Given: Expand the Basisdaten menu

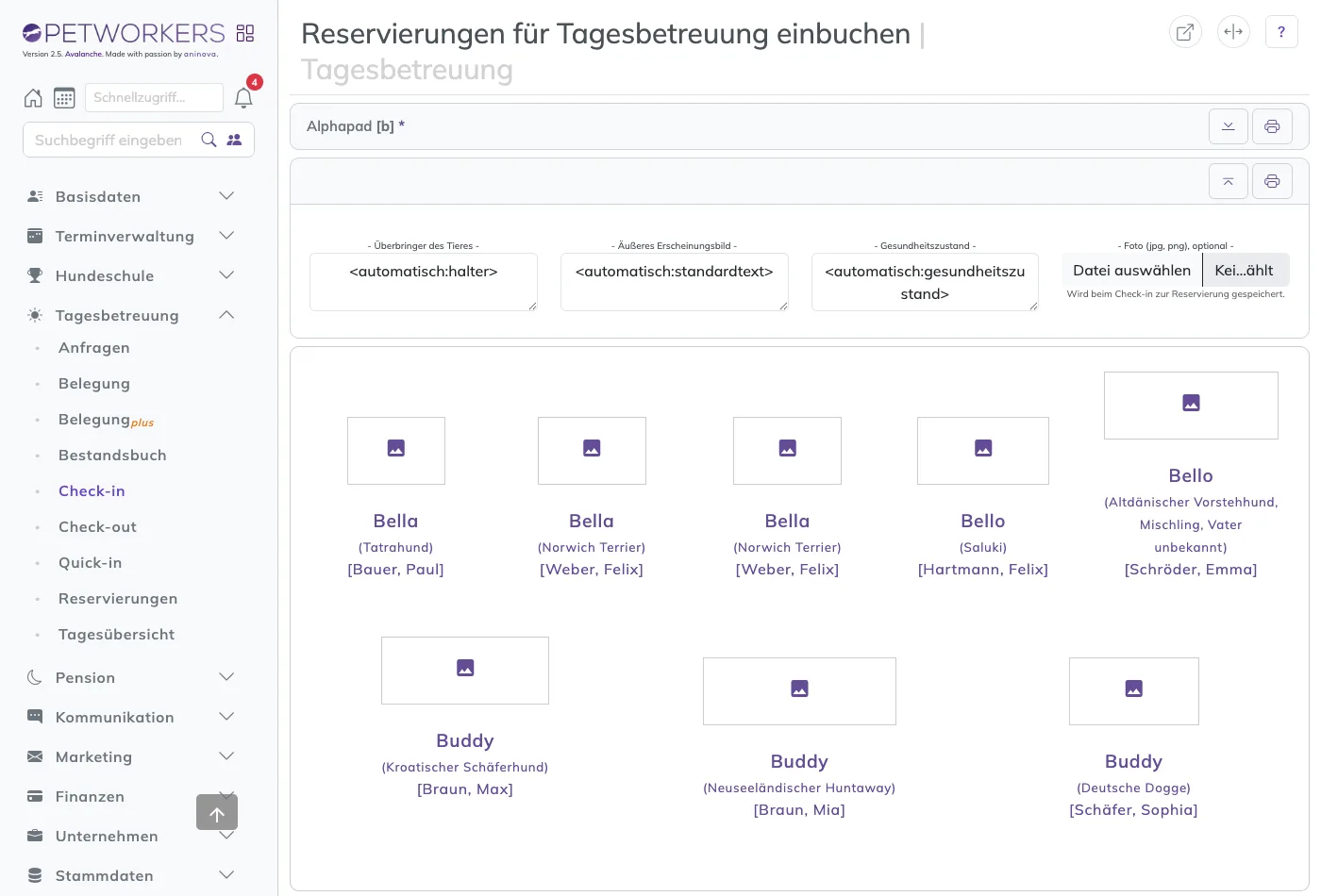Looking at the screenshot, I should coord(131,196).
